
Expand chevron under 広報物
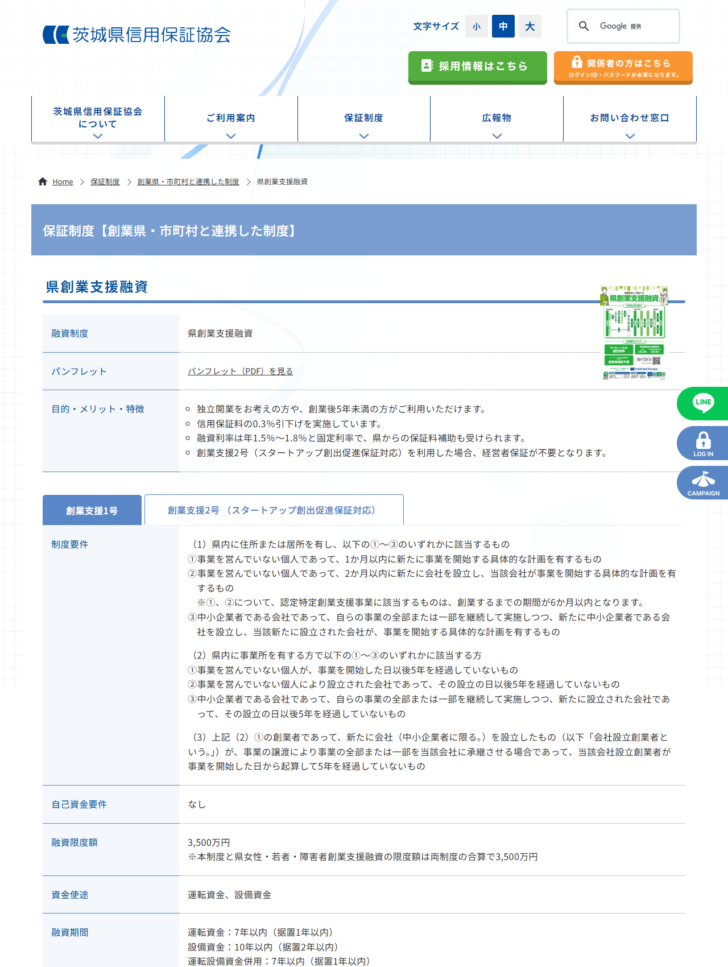tap(497, 136)
